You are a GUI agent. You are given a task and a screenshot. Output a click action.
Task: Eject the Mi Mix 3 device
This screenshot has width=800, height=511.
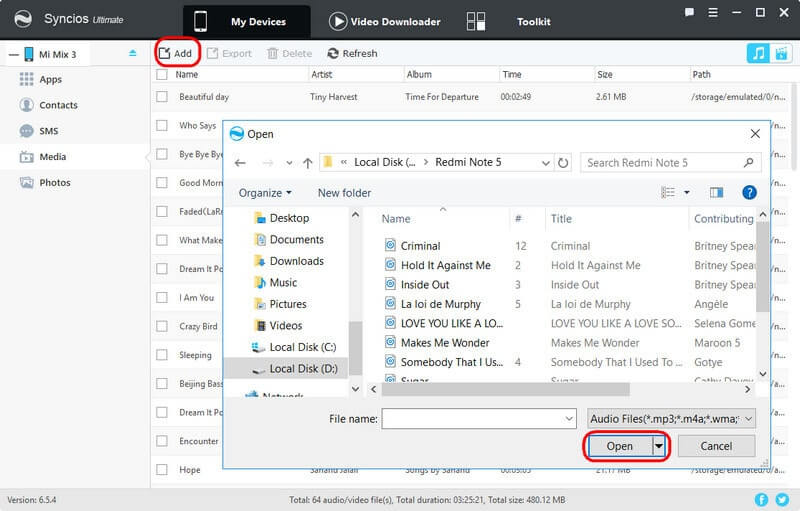[x=133, y=53]
